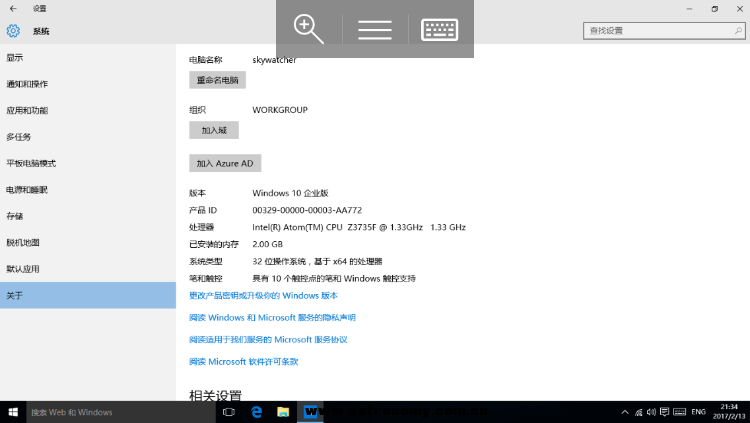The height and width of the screenshot is (423, 750).
Task: Select 应用和功能 in the sidebar
Action: pos(88,110)
